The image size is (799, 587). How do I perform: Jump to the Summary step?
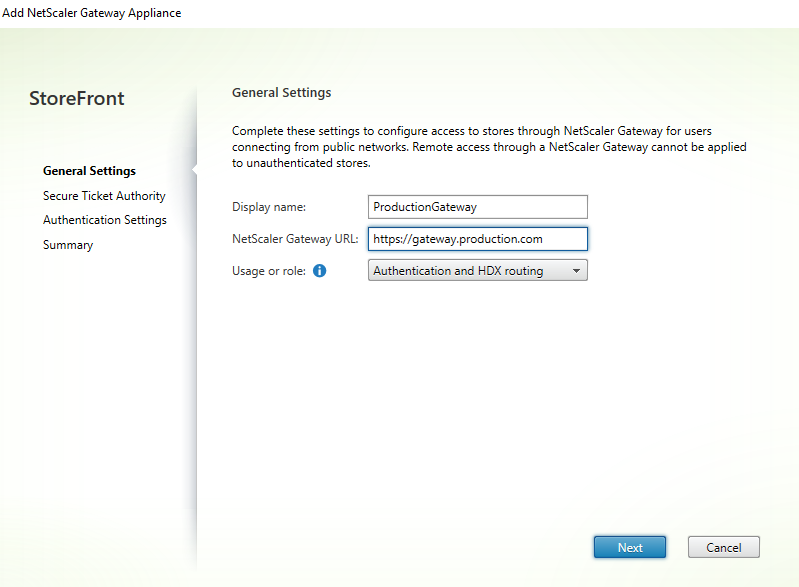[x=68, y=245]
